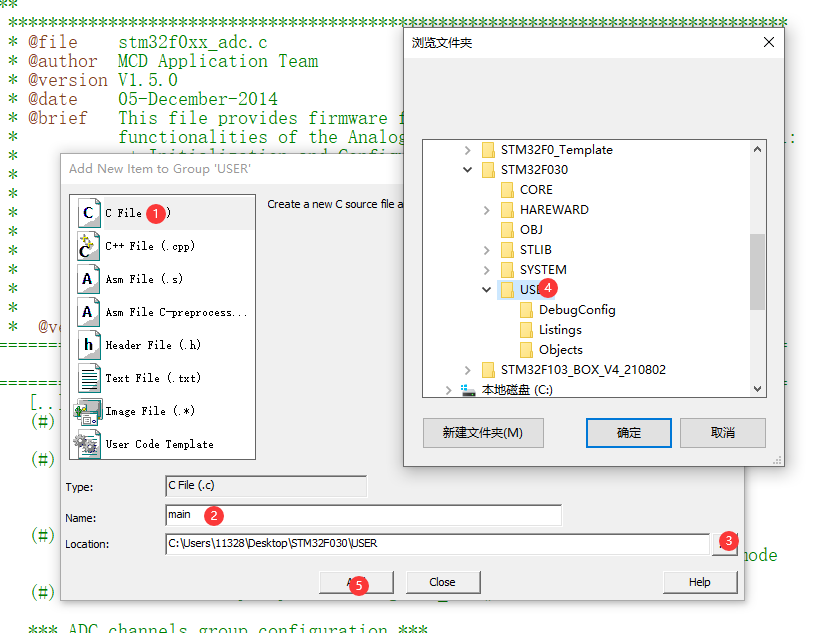Image resolution: width=830 pixels, height=633 pixels.
Task: Select the Asm File C-preprocess template icon
Action: (88, 311)
